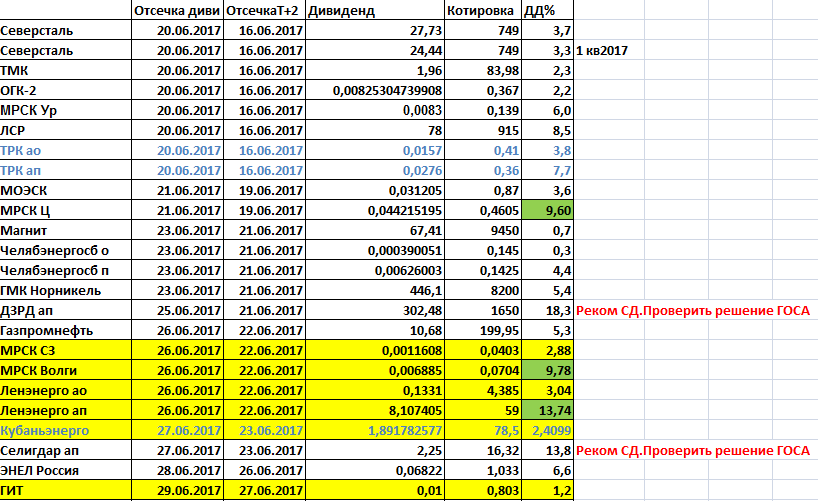The image size is (818, 501).
Task: Select the 'МРСК Ур' name cell
Action: (x=66, y=110)
